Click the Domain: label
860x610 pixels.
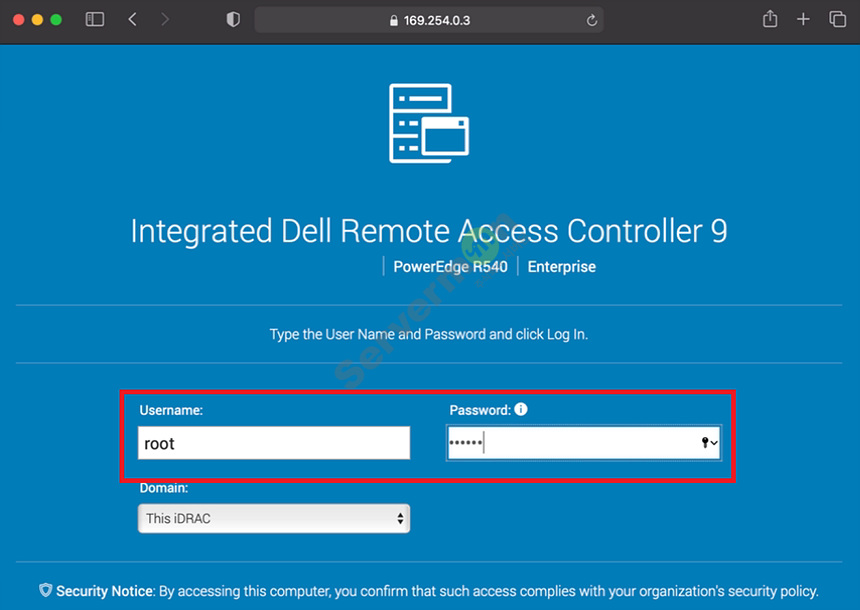pyautogui.click(x=163, y=488)
